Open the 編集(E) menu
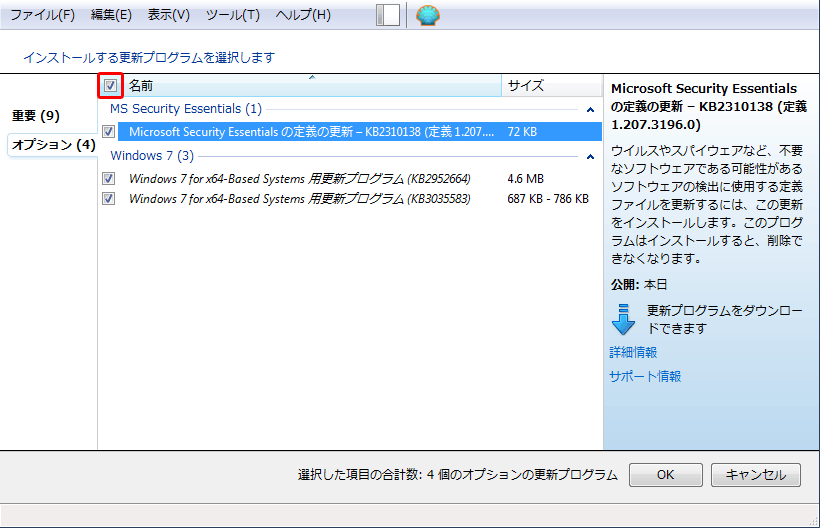The image size is (820, 528). tap(111, 15)
